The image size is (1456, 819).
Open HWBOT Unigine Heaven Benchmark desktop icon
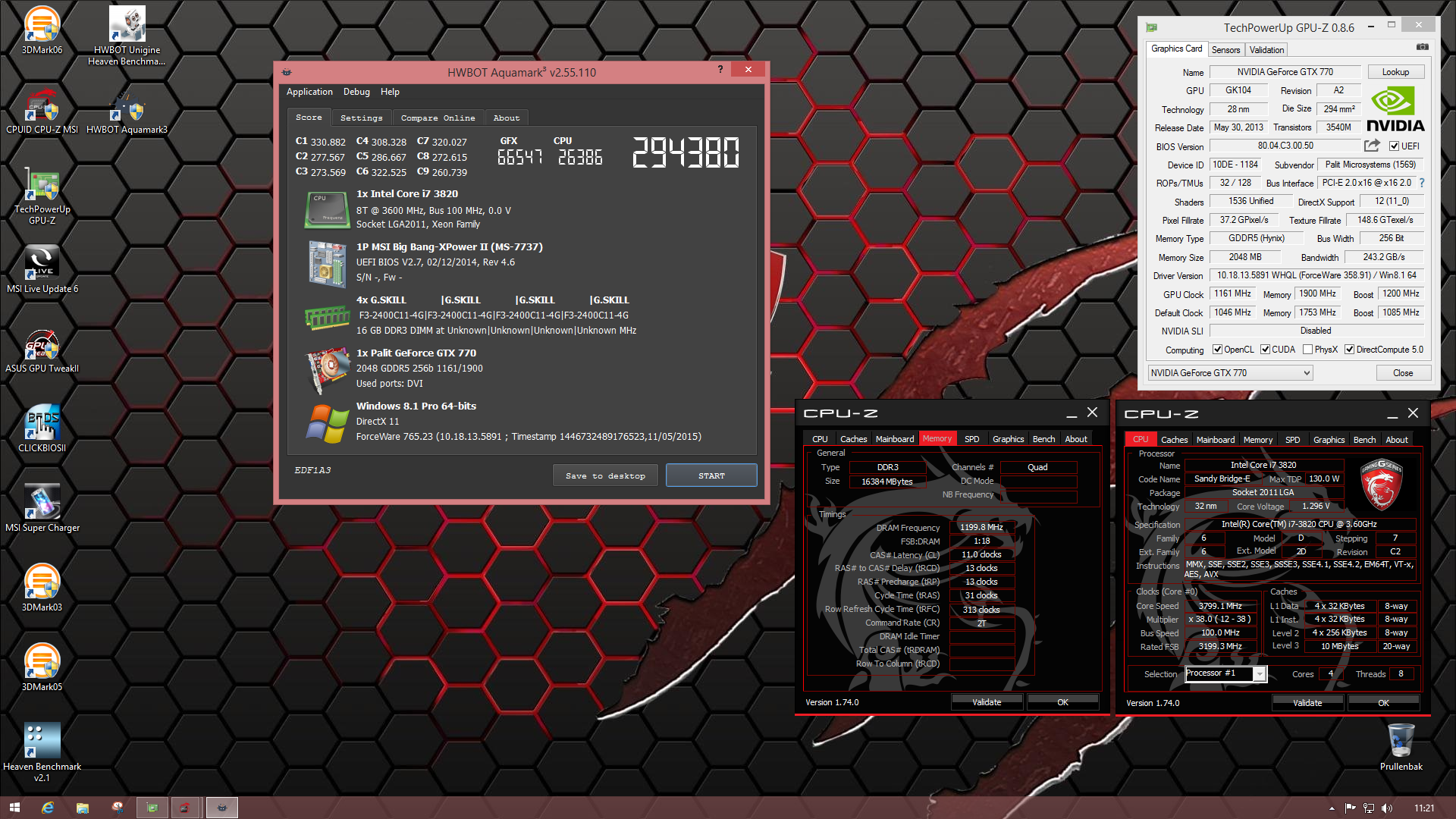pyautogui.click(x=127, y=36)
